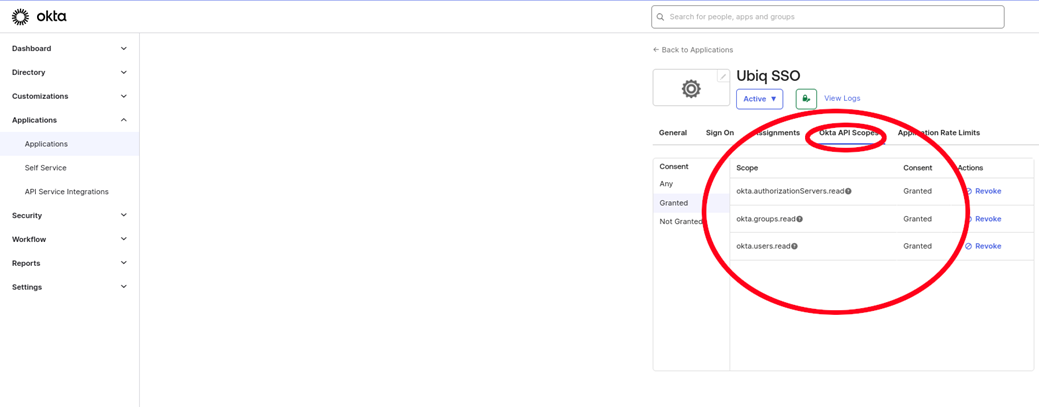The height and width of the screenshot is (407, 1039).
Task: Switch to the Sign On tab
Action: 720,133
